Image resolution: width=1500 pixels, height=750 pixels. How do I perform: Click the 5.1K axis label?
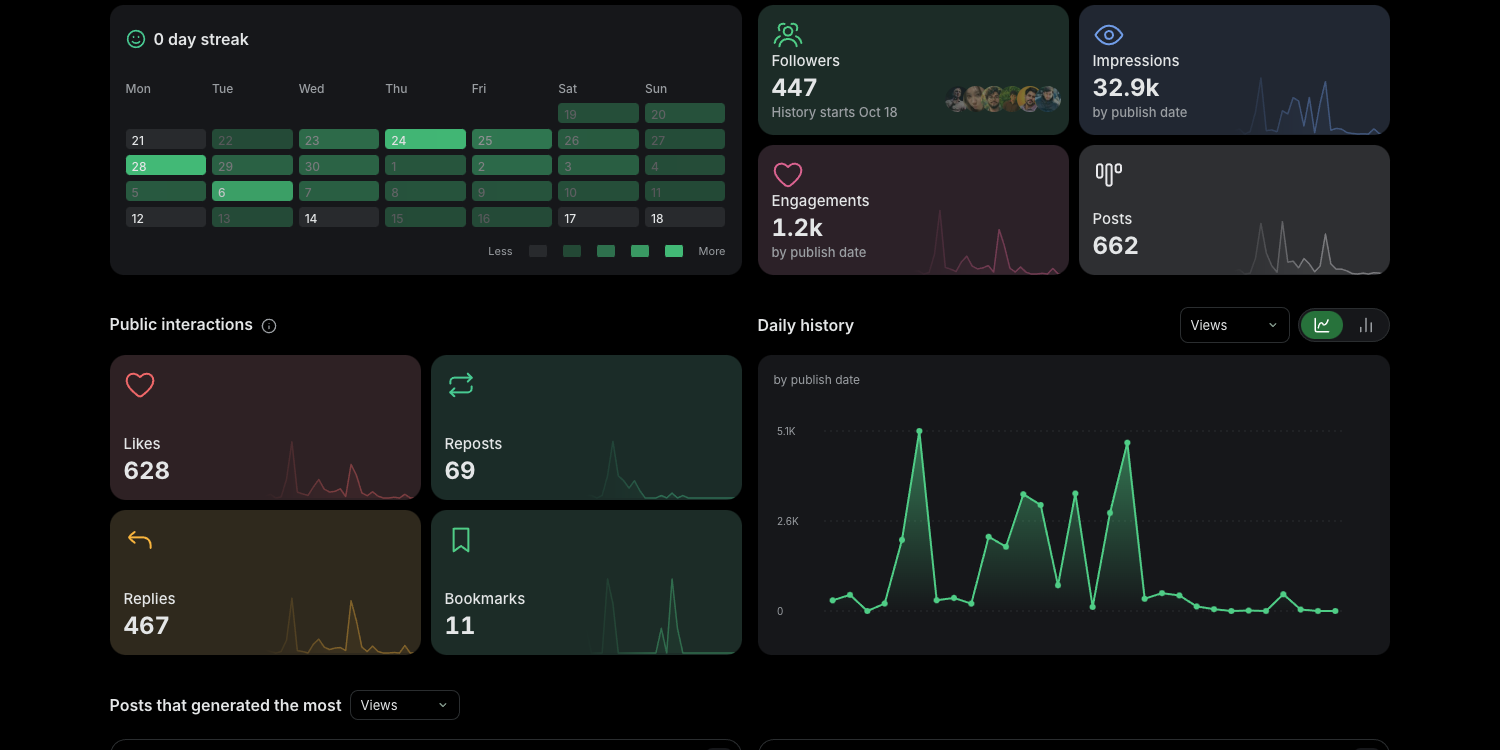[786, 431]
